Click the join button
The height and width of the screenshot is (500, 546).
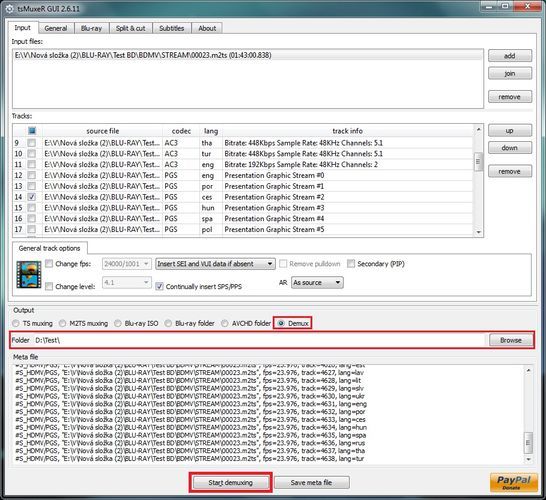tap(510, 73)
